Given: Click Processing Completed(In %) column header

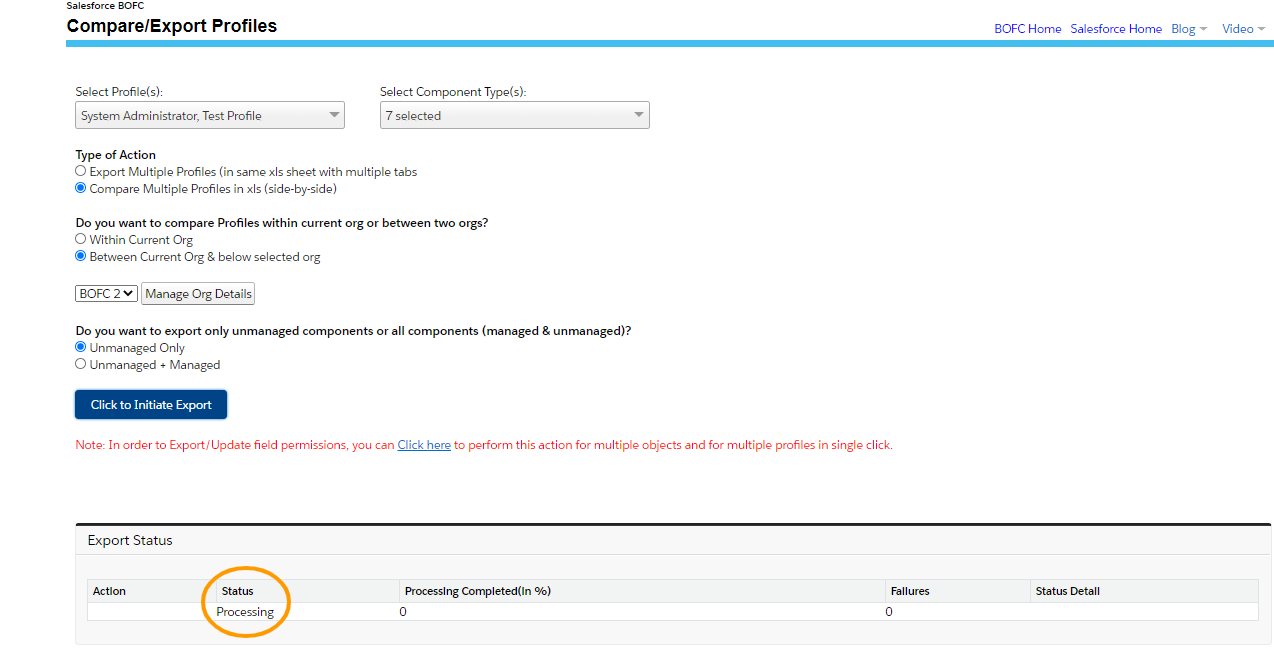Looking at the screenshot, I should pyautogui.click(x=642, y=591).
